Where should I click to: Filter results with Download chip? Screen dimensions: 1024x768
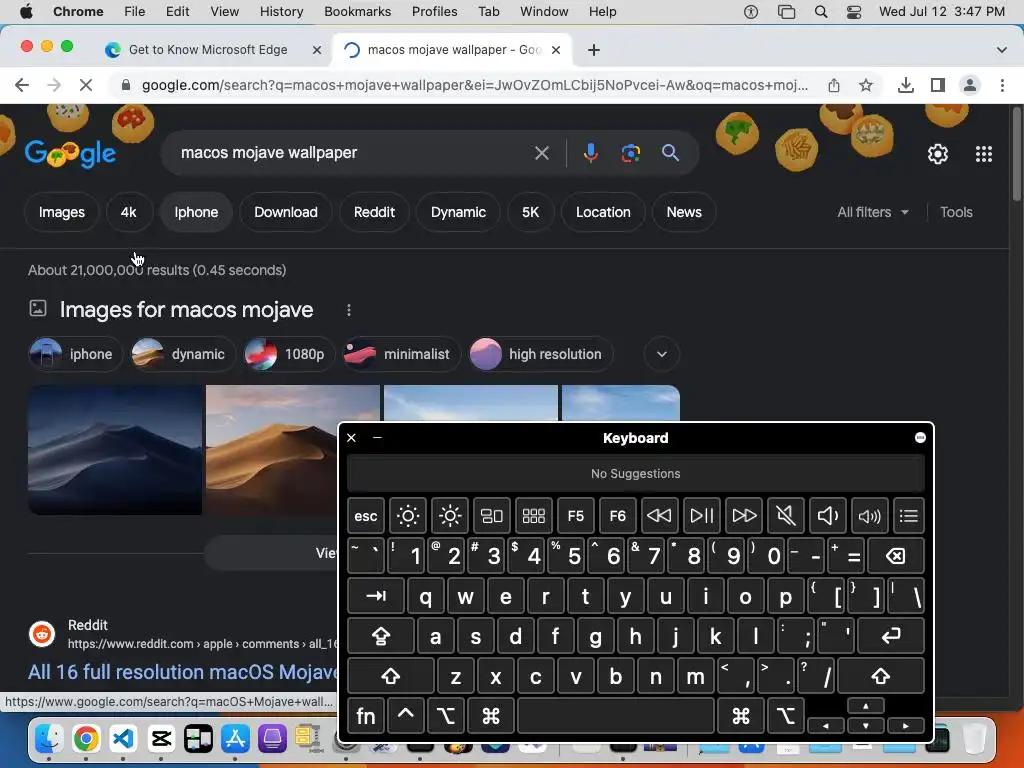(x=285, y=212)
